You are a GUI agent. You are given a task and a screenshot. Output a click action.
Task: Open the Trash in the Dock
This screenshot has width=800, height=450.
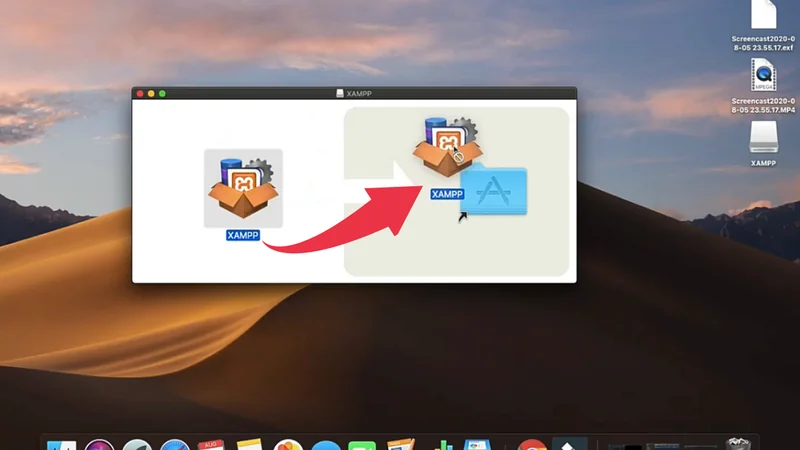pos(739,445)
